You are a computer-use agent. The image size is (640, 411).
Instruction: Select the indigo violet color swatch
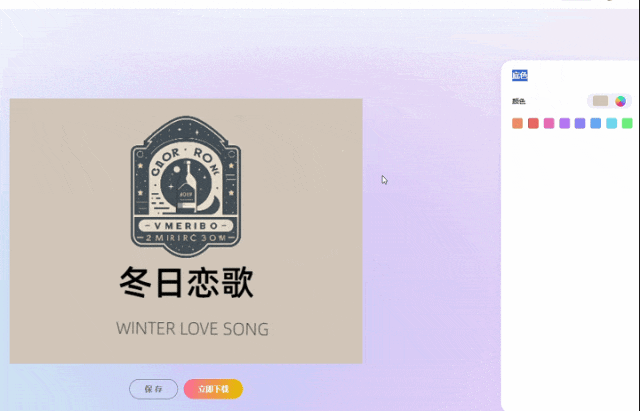[580, 123]
